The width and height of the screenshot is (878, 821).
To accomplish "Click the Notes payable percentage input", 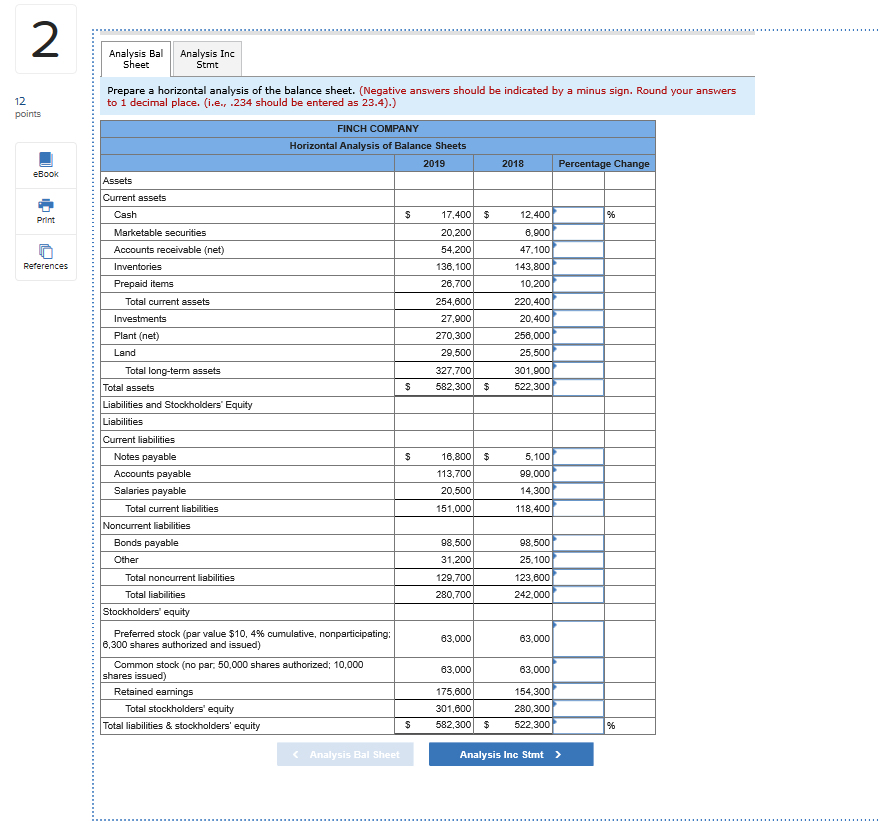I will pos(577,456).
